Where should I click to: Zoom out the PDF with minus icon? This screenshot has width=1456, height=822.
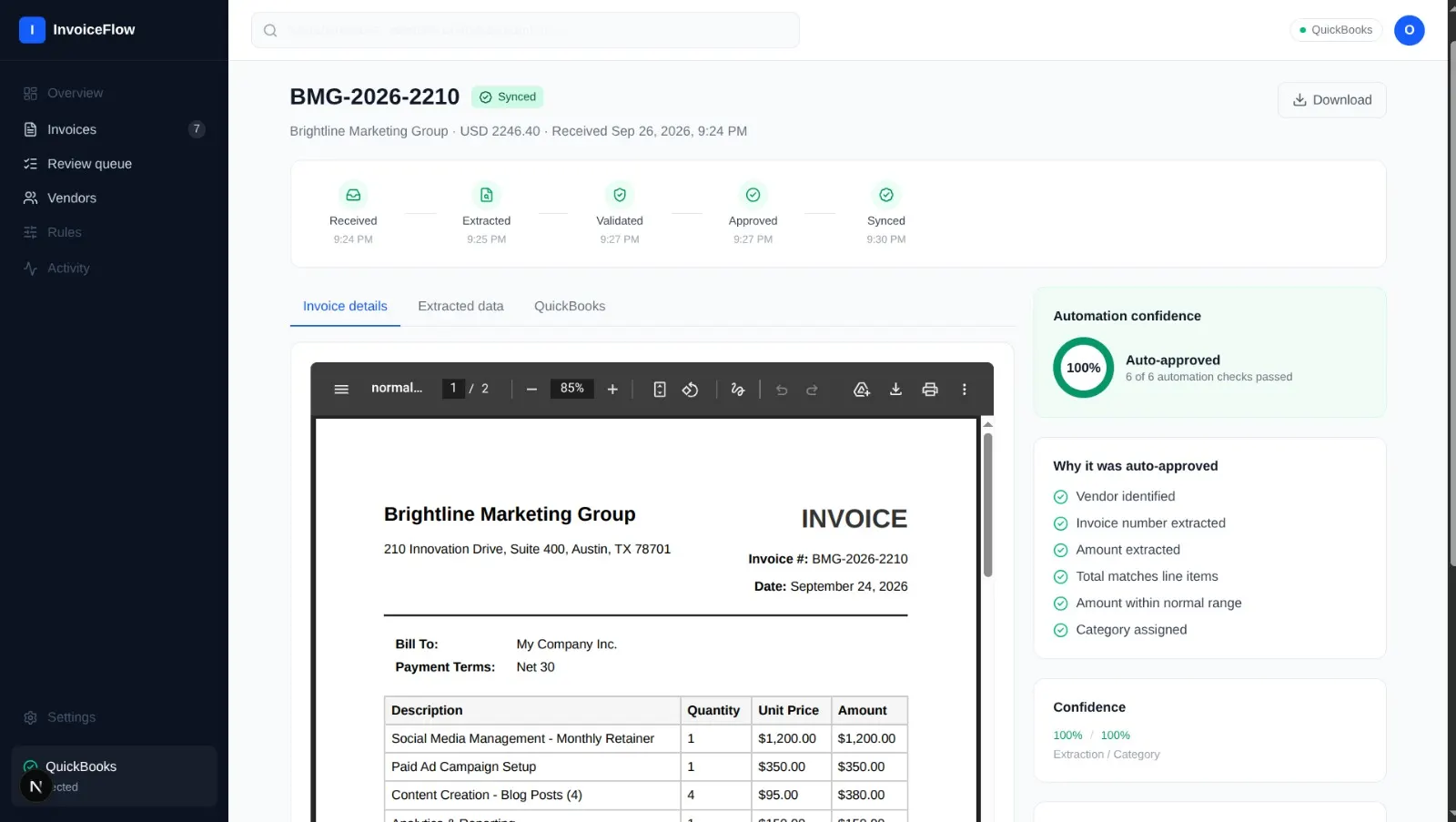[x=531, y=390]
